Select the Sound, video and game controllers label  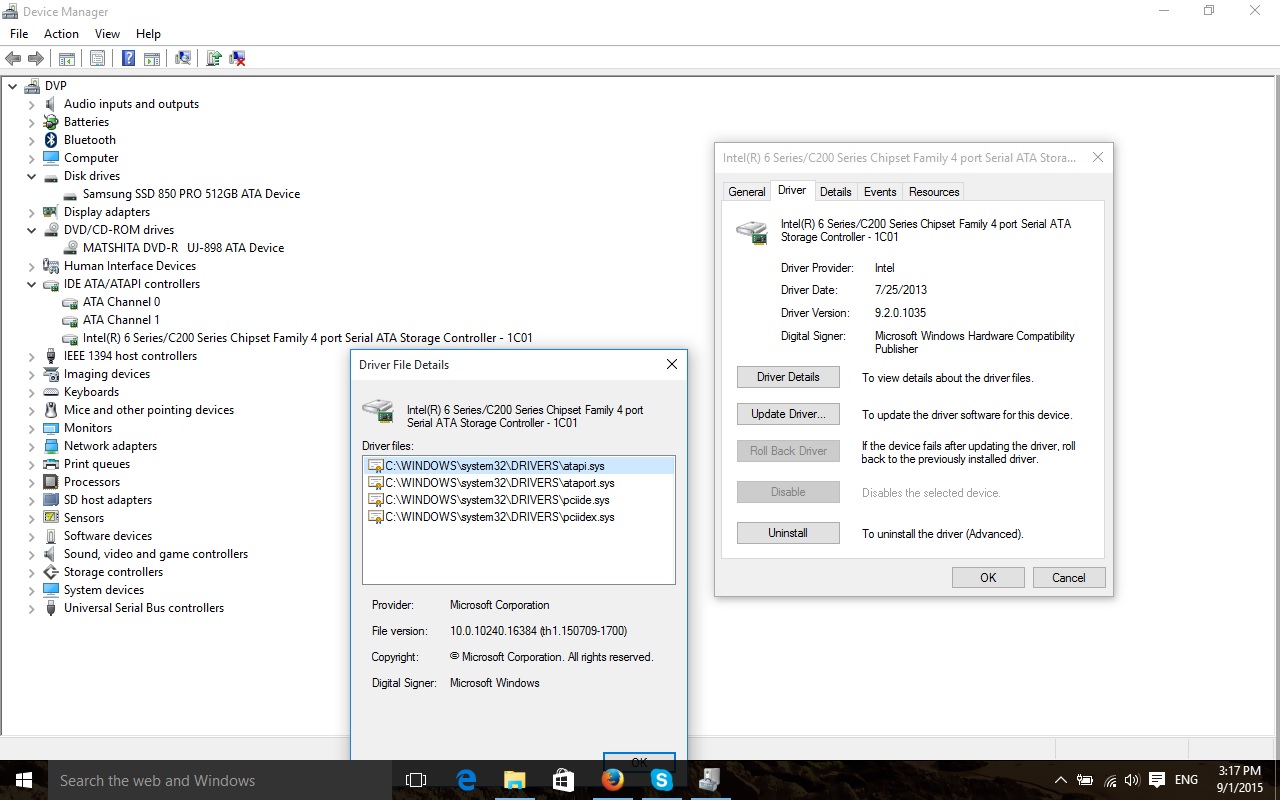tap(156, 554)
